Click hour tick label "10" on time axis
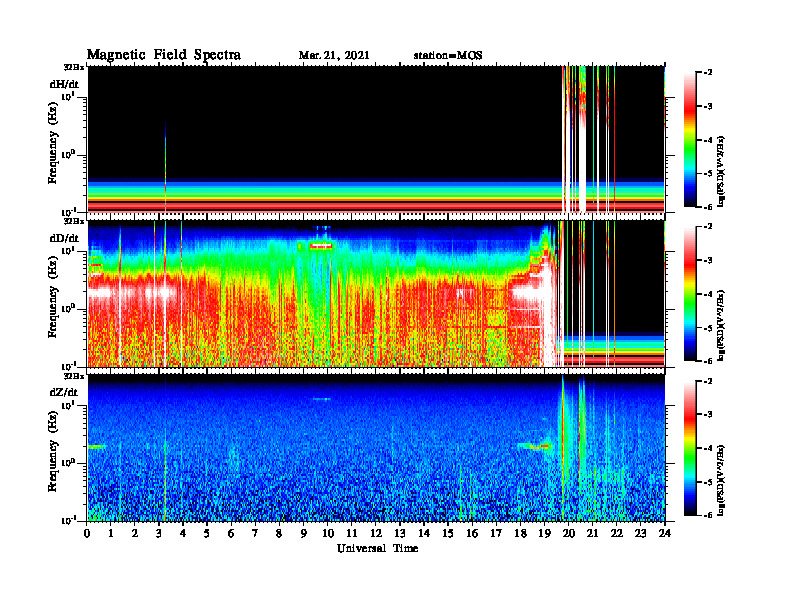Screen dimensions: 792x612 point(328,533)
